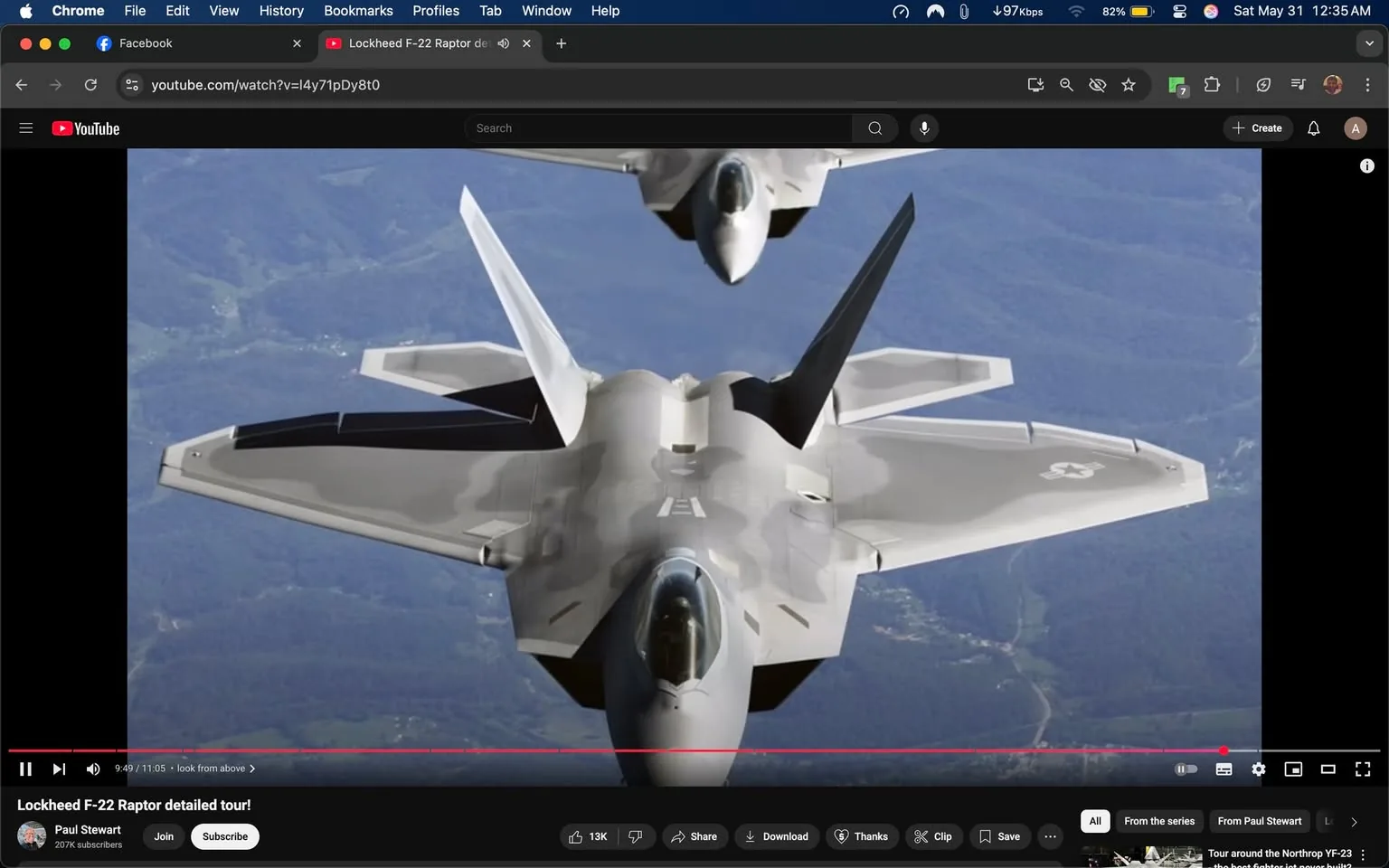The height and width of the screenshot is (868, 1389).
Task: Enter fullscreen mode
Action: tap(1362, 769)
